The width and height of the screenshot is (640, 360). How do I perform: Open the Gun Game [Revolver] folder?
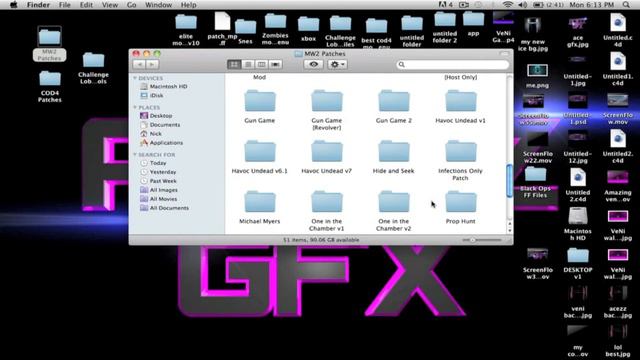click(327, 101)
